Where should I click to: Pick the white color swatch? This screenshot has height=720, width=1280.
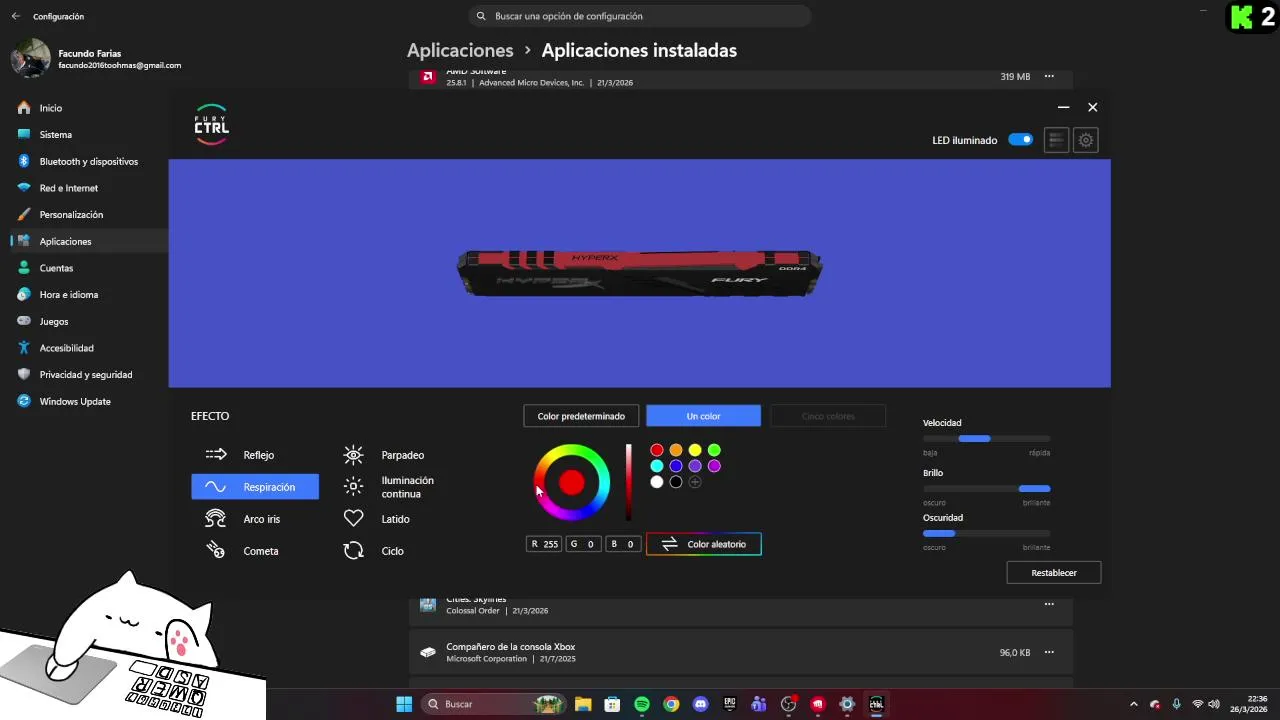click(657, 482)
